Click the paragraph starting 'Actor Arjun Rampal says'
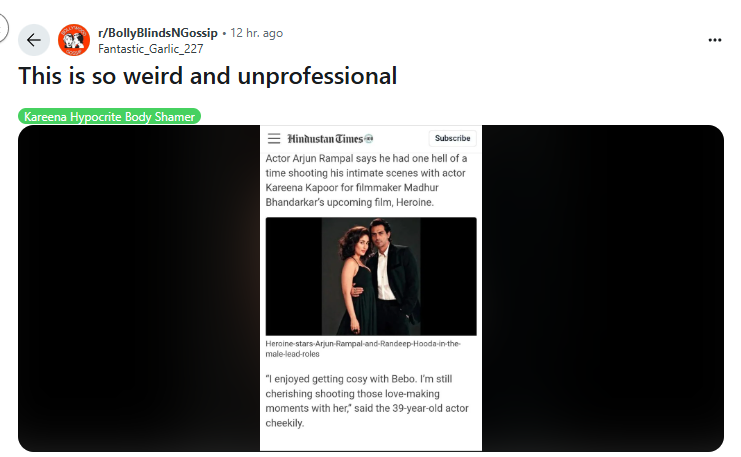 click(366, 180)
